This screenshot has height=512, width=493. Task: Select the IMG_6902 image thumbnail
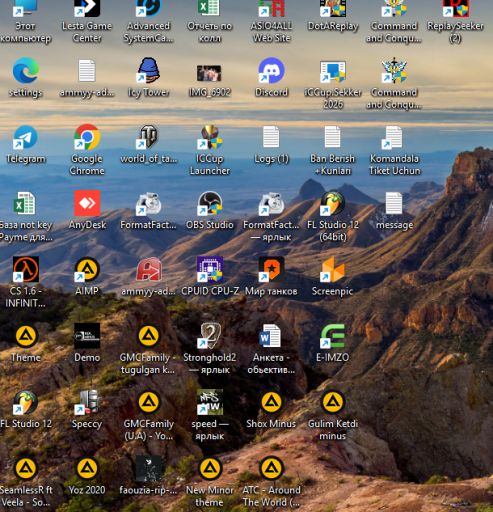tap(209, 73)
